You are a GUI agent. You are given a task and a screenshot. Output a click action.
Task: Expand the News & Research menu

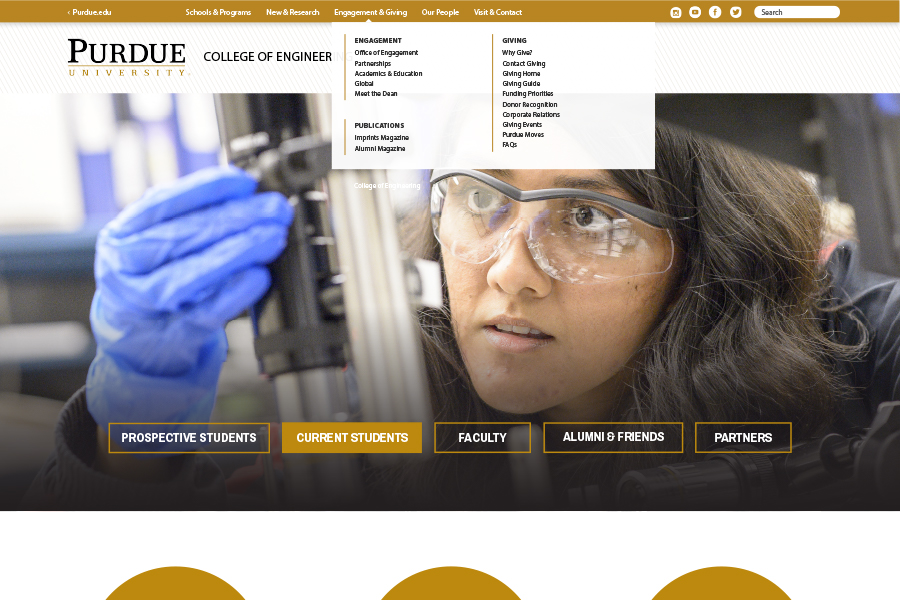click(292, 12)
